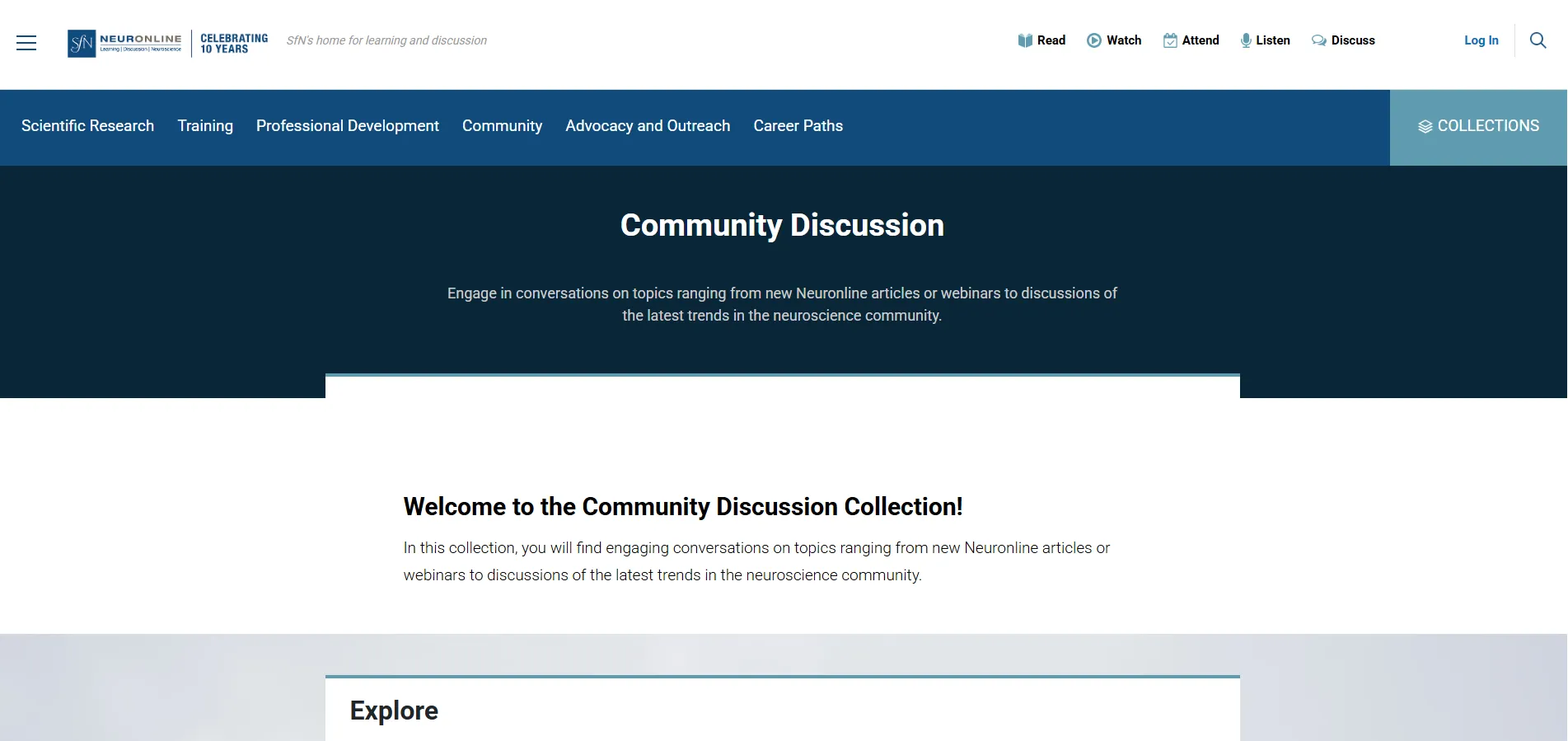
Task: Click the Listen link text
Action: coord(1273,40)
